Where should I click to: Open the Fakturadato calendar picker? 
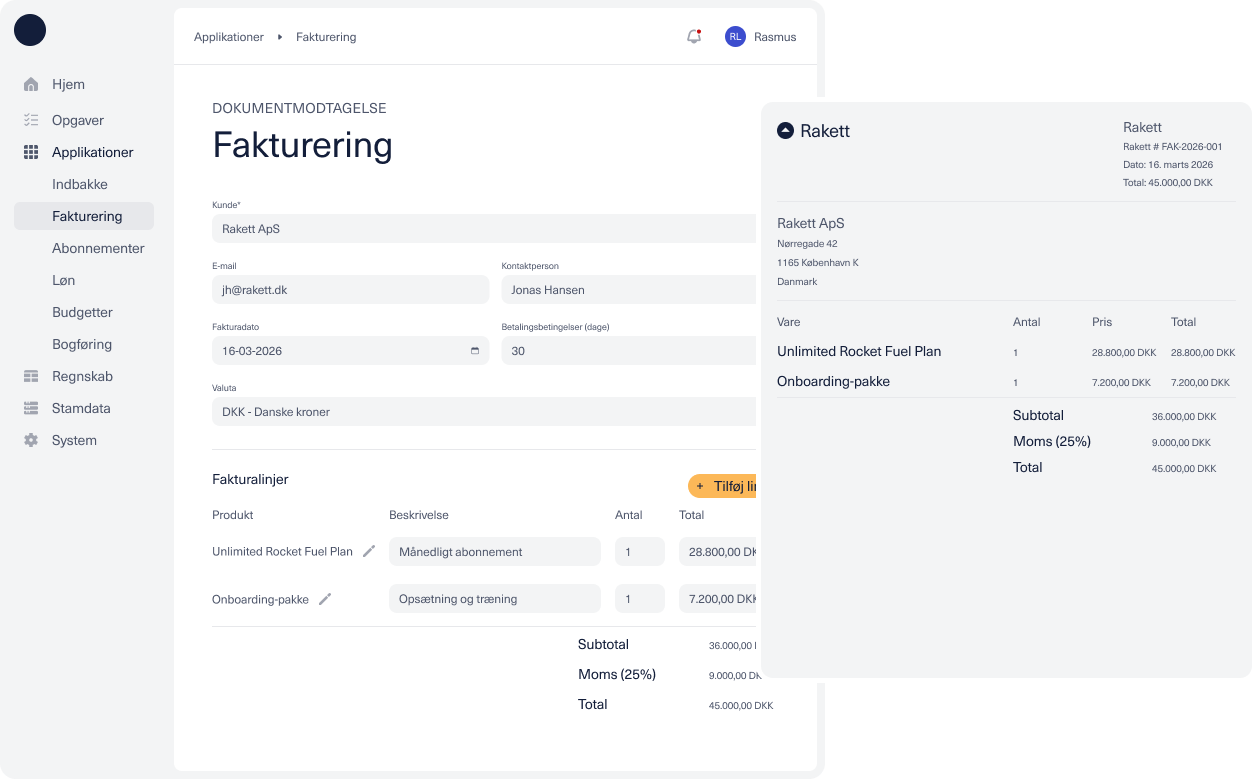tap(474, 351)
